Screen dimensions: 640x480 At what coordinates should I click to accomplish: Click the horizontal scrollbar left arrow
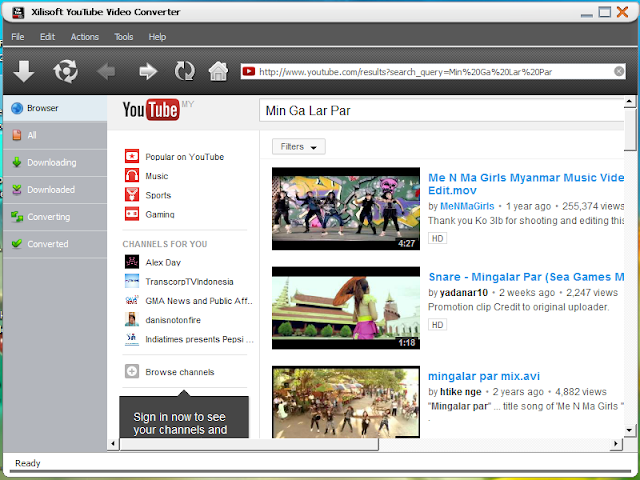[113, 444]
